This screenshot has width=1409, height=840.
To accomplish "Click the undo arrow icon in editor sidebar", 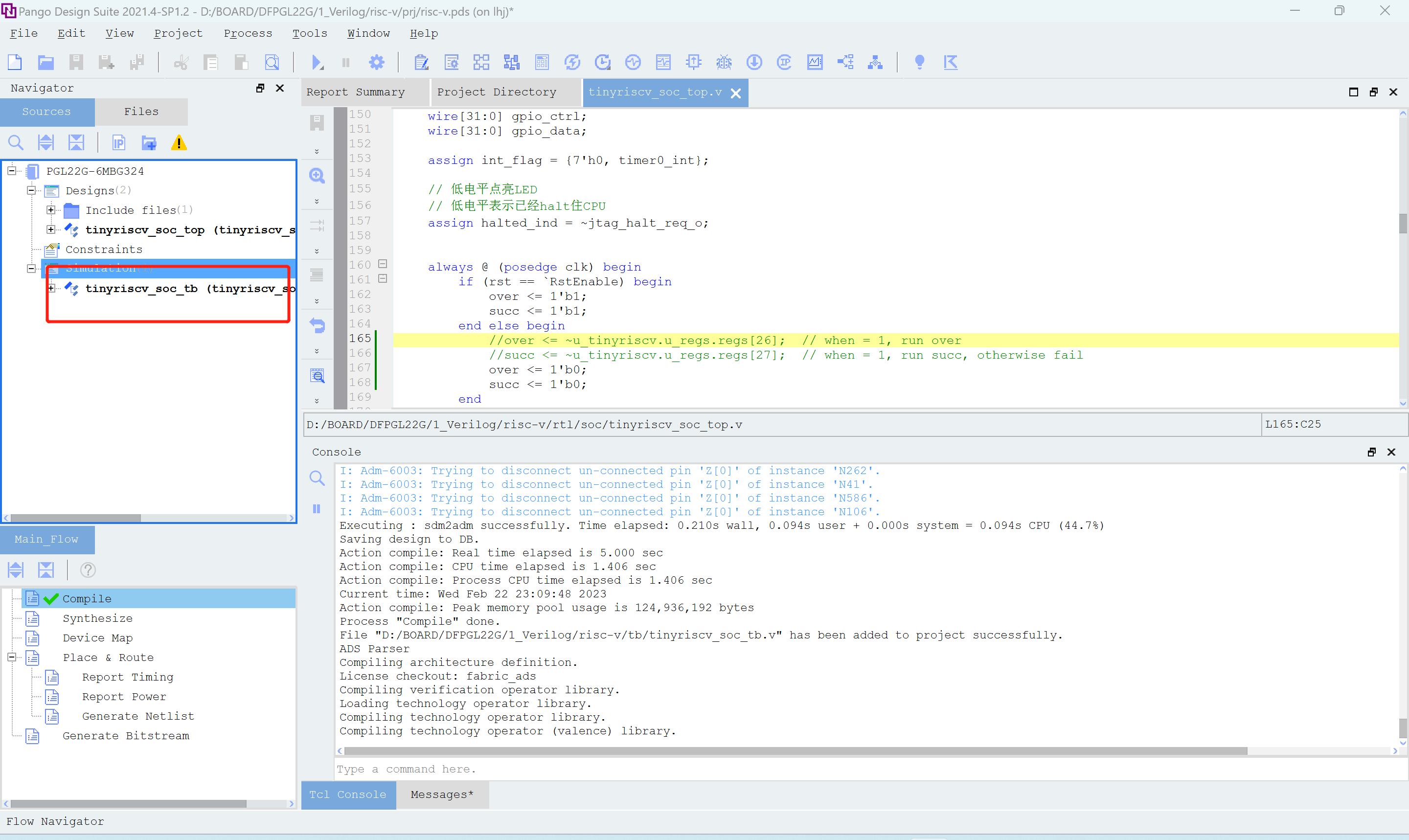I will (317, 326).
